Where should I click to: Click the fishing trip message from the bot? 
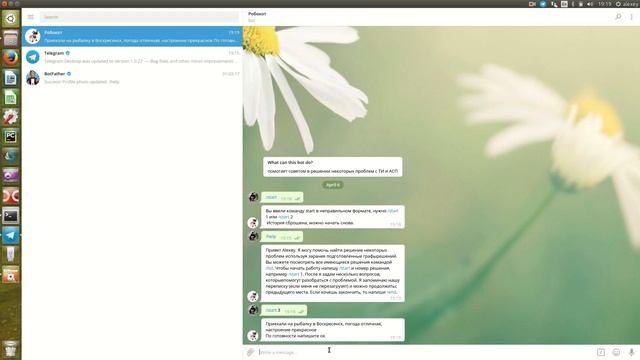333,330
